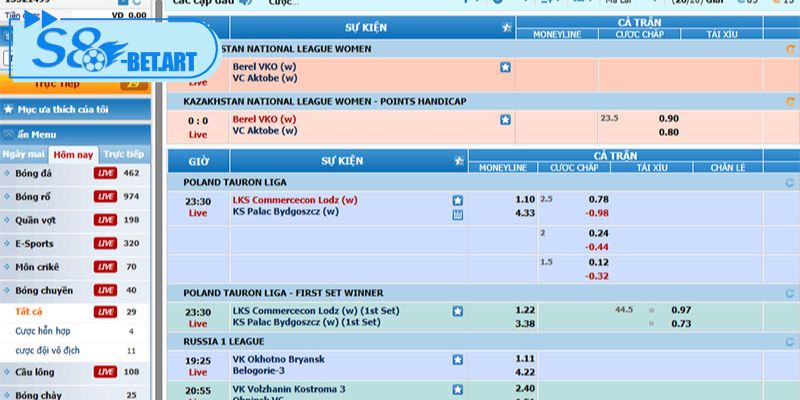Click the LIVE badge next to Cầu lông
Viewport: 800px width, 400px height.
coord(105,372)
